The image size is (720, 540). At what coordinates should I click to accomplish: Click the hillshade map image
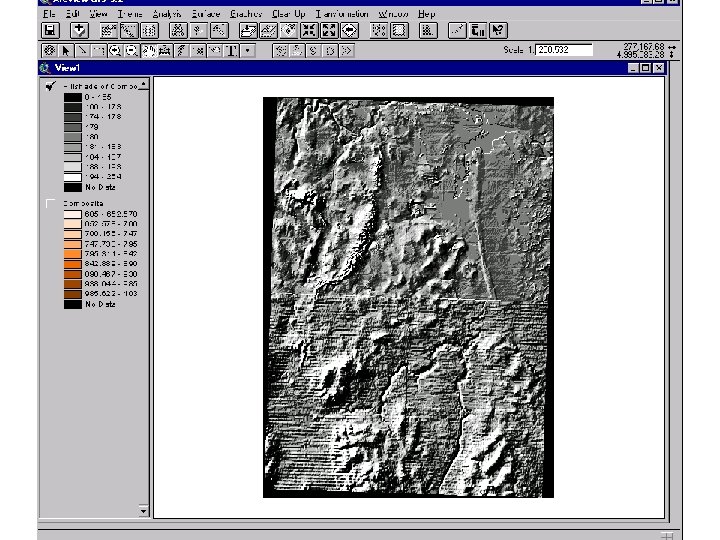click(408, 297)
